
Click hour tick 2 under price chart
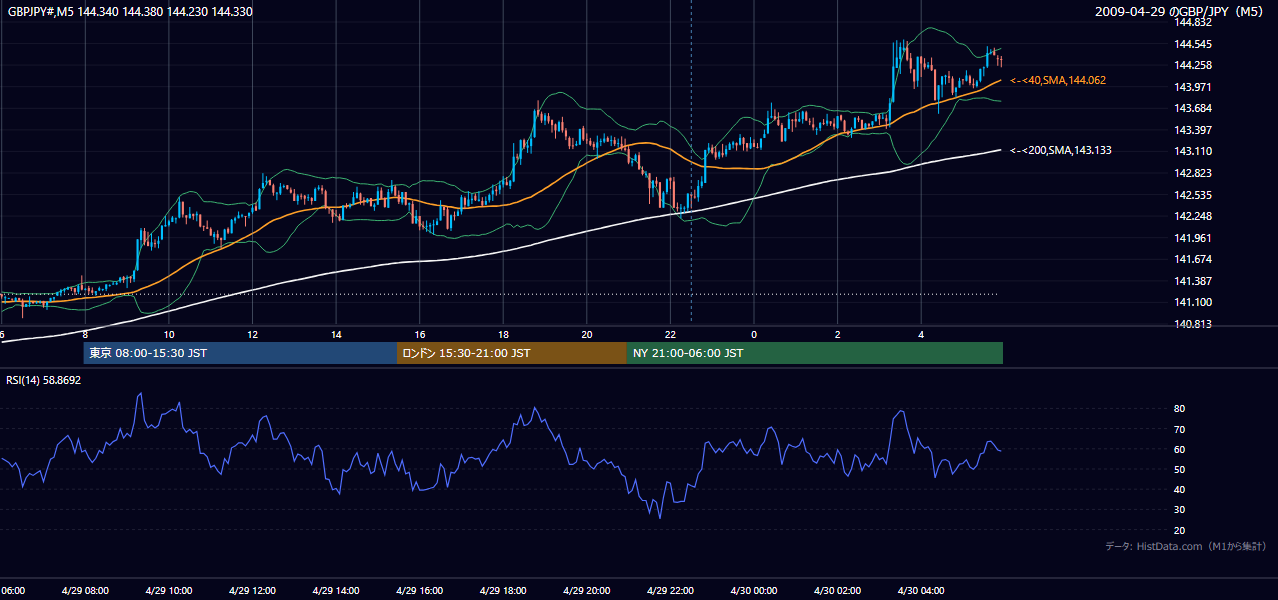point(838,334)
